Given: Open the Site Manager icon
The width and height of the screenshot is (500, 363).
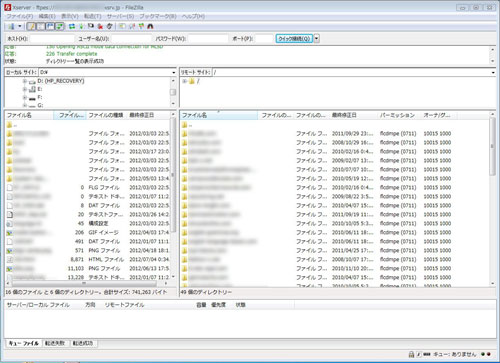Looking at the screenshot, I should point(11,26).
